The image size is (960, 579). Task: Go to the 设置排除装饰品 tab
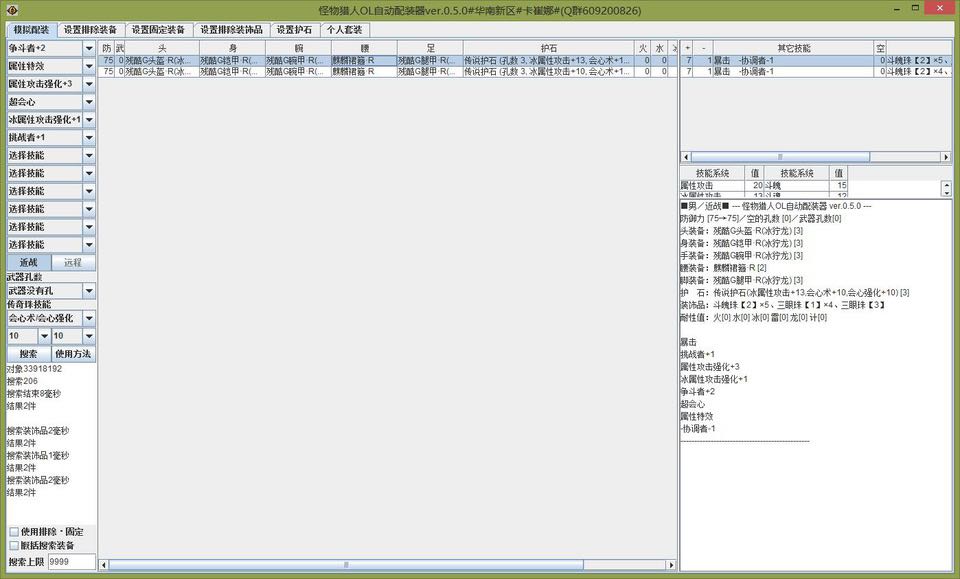[231, 29]
